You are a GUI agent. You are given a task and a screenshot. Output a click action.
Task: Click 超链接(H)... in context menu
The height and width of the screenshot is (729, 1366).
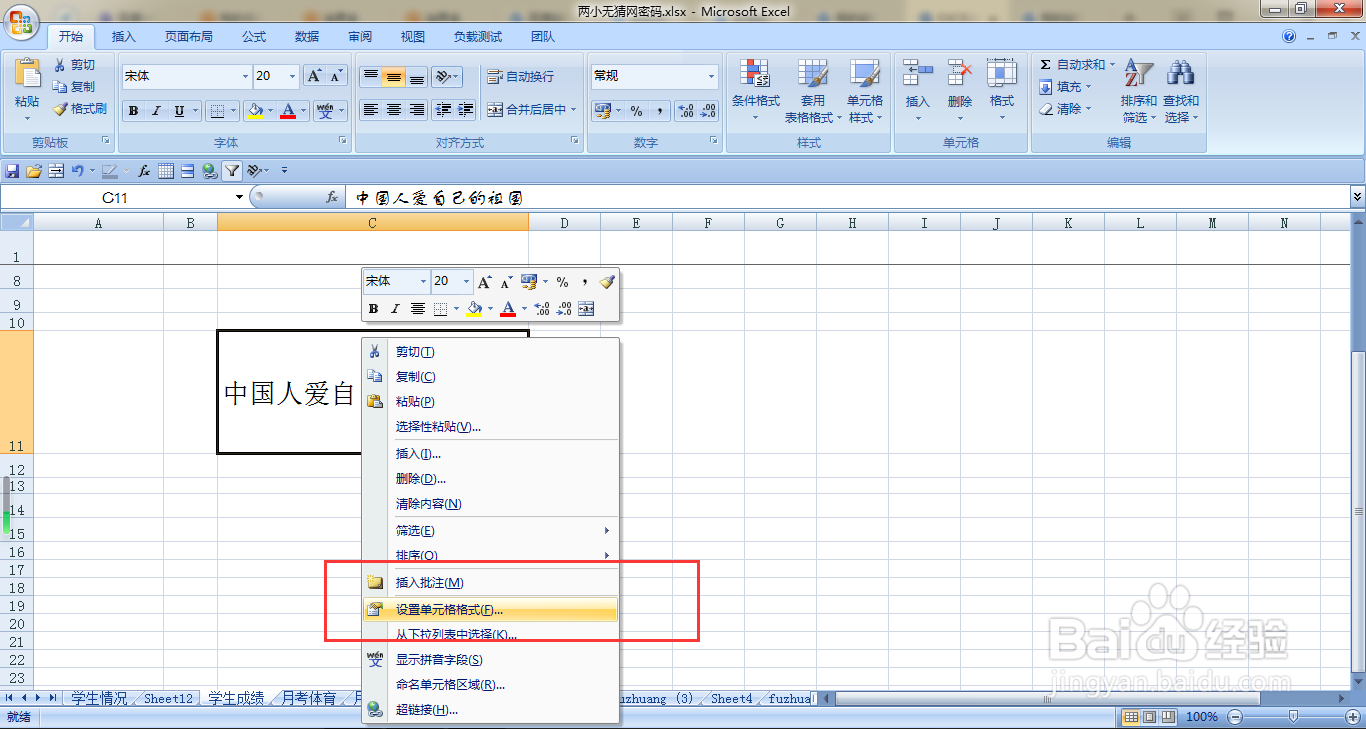pos(491,710)
